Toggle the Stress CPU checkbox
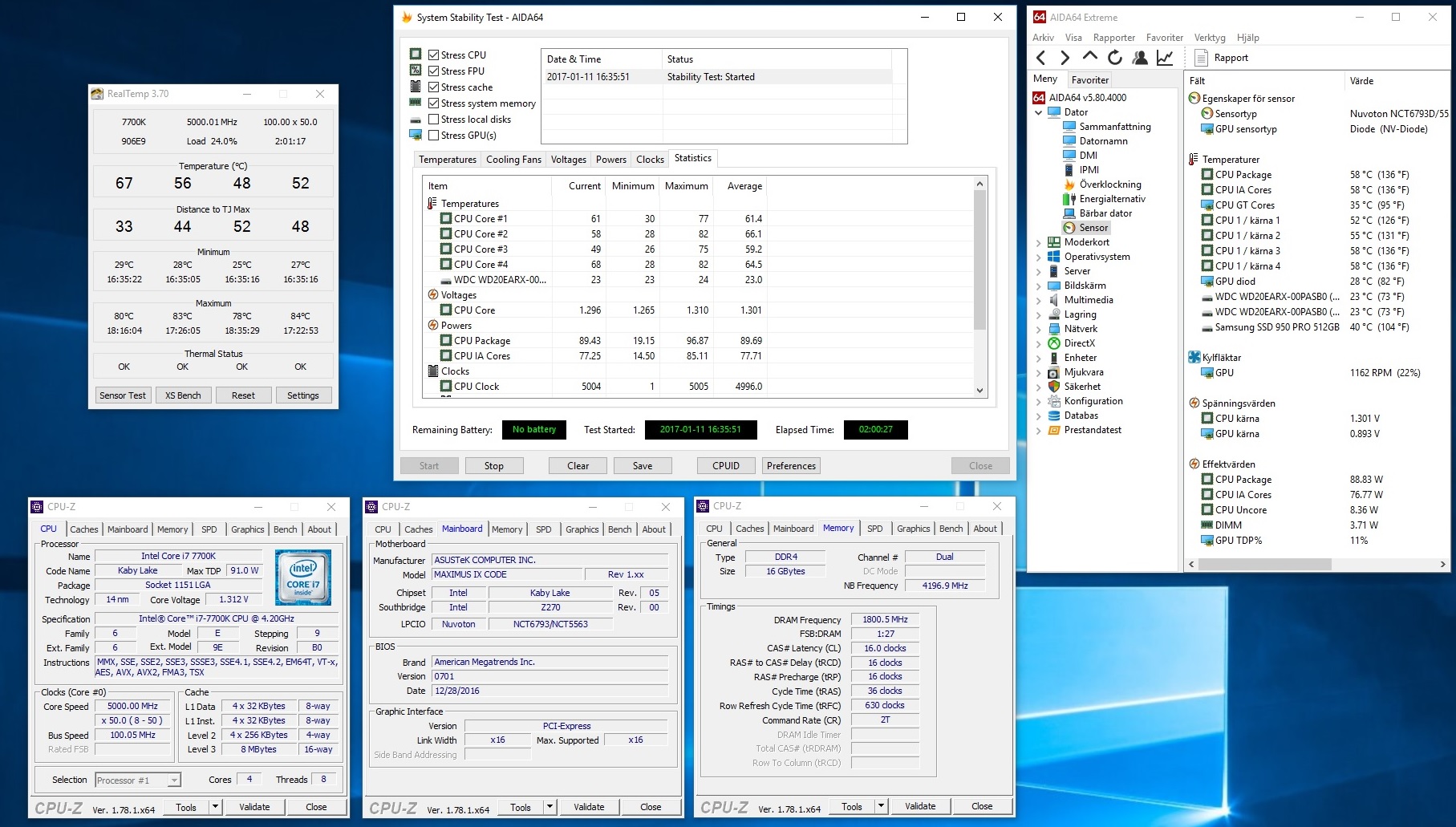 coord(433,55)
